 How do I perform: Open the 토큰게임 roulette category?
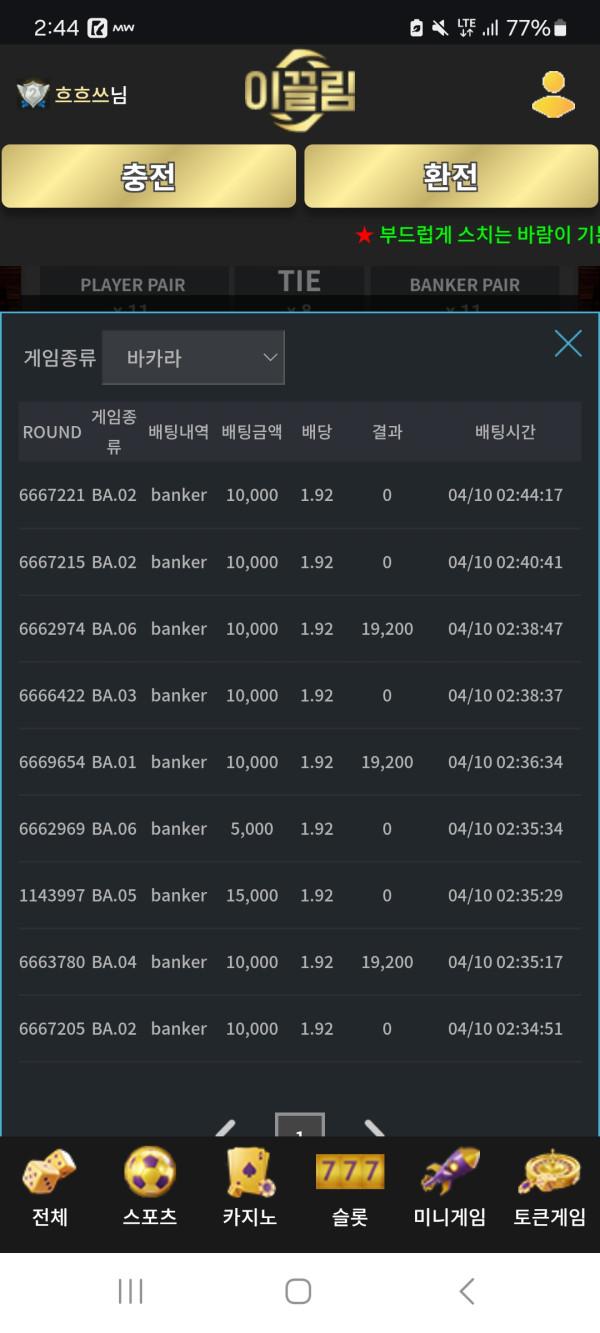click(x=550, y=1189)
